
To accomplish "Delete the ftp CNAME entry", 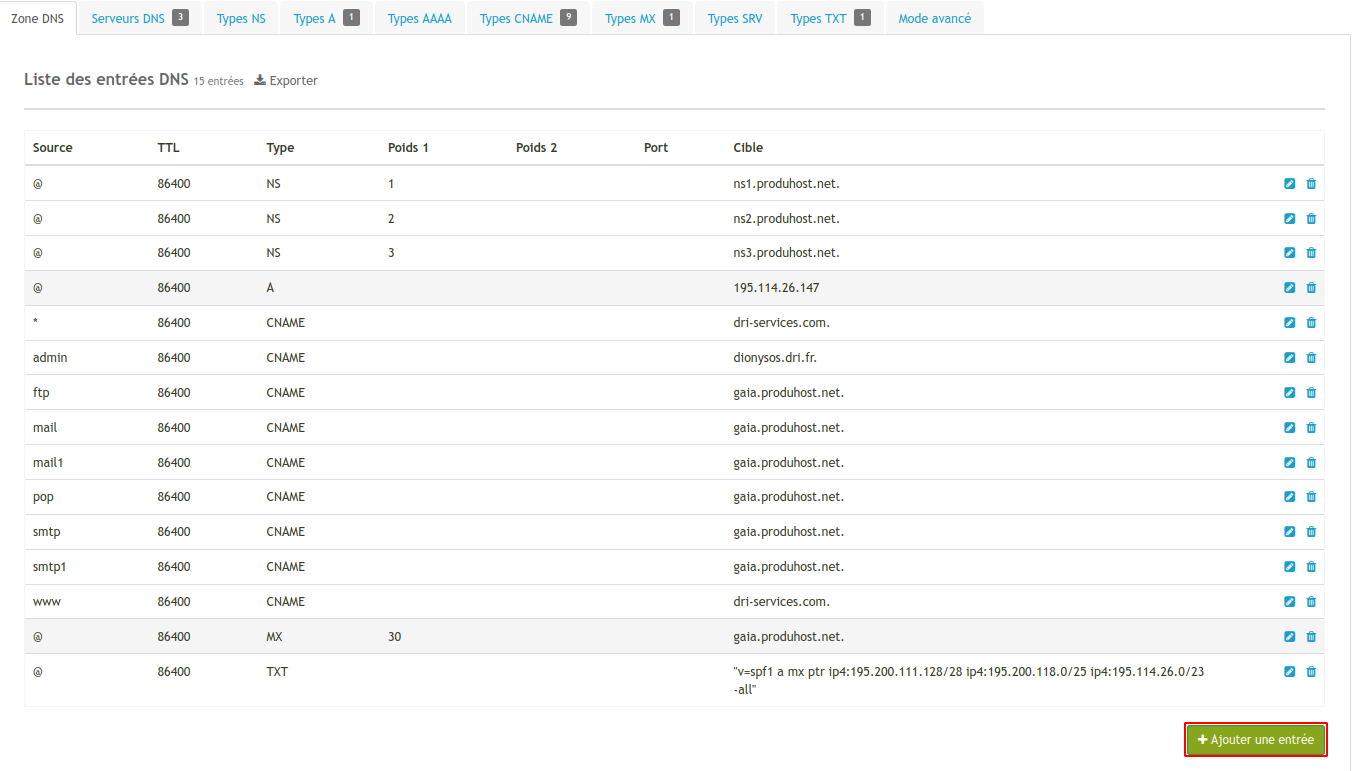I will point(1311,393).
